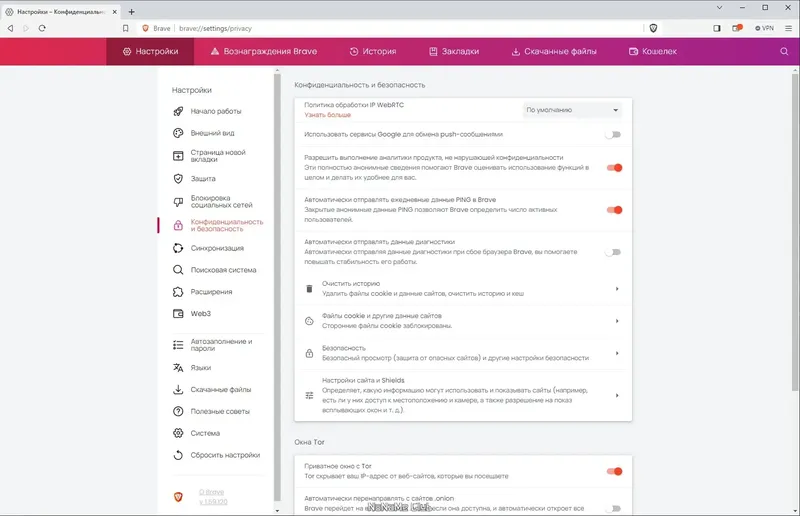The width and height of the screenshot is (800, 516).
Task: Expand Очистить историю row arrow
Action: coord(617,289)
